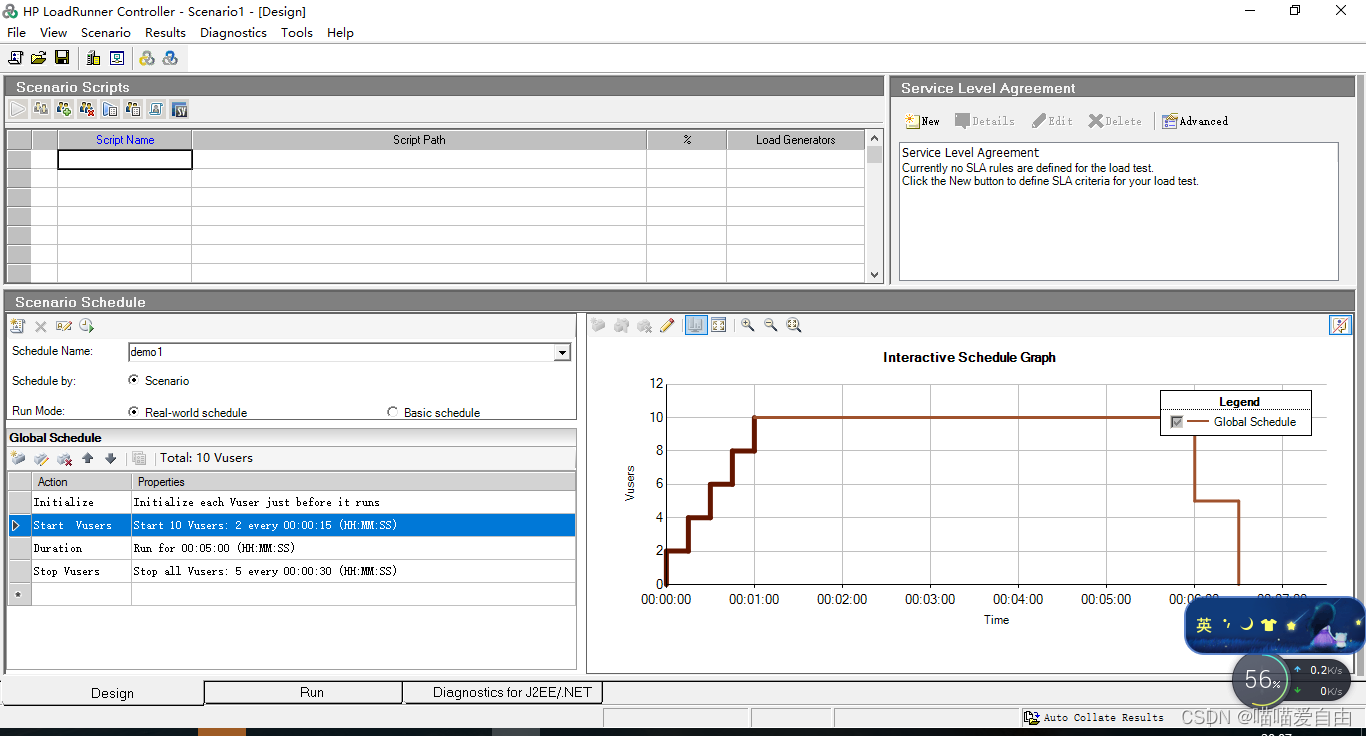Click the Scenario Scripts scrollbar down arrow
The width and height of the screenshot is (1366, 736).
(x=875, y=275)
